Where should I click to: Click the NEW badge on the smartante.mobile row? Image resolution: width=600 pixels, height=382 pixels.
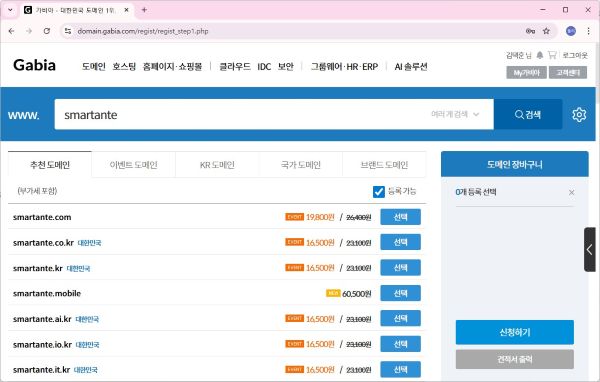[x=333, y=293]
